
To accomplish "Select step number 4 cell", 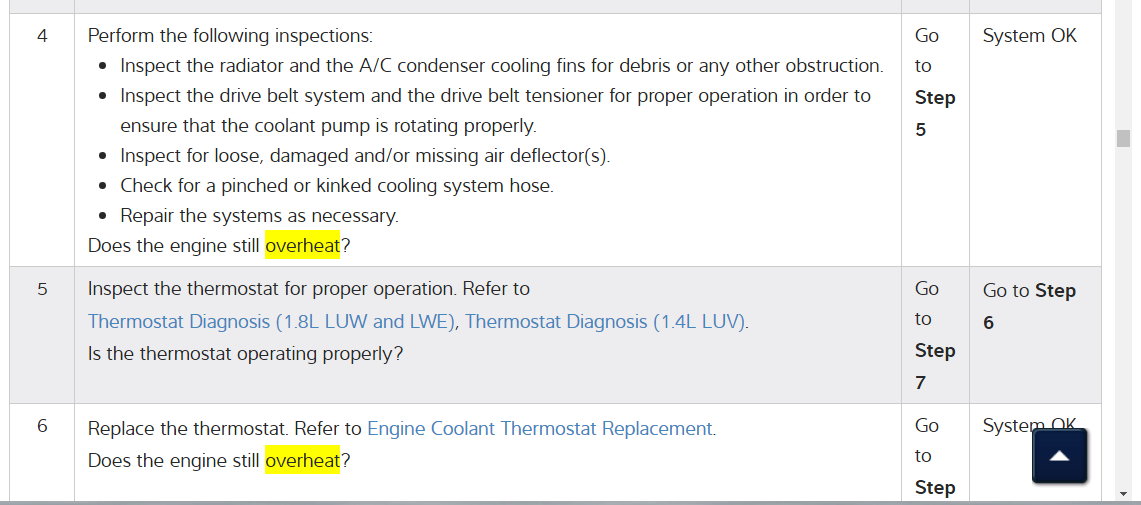I will click(x=42, y=36).
